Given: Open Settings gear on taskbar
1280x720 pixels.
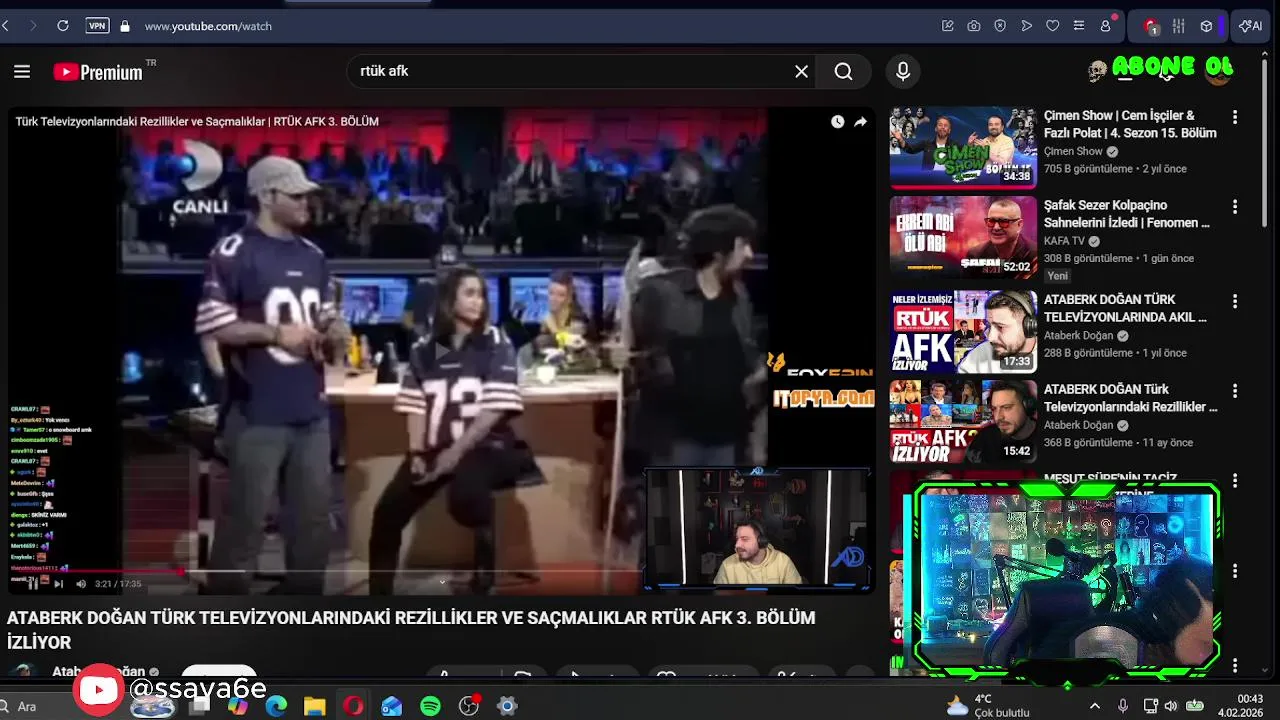Looking at the screenshot, I should click(x=507, y=706).
